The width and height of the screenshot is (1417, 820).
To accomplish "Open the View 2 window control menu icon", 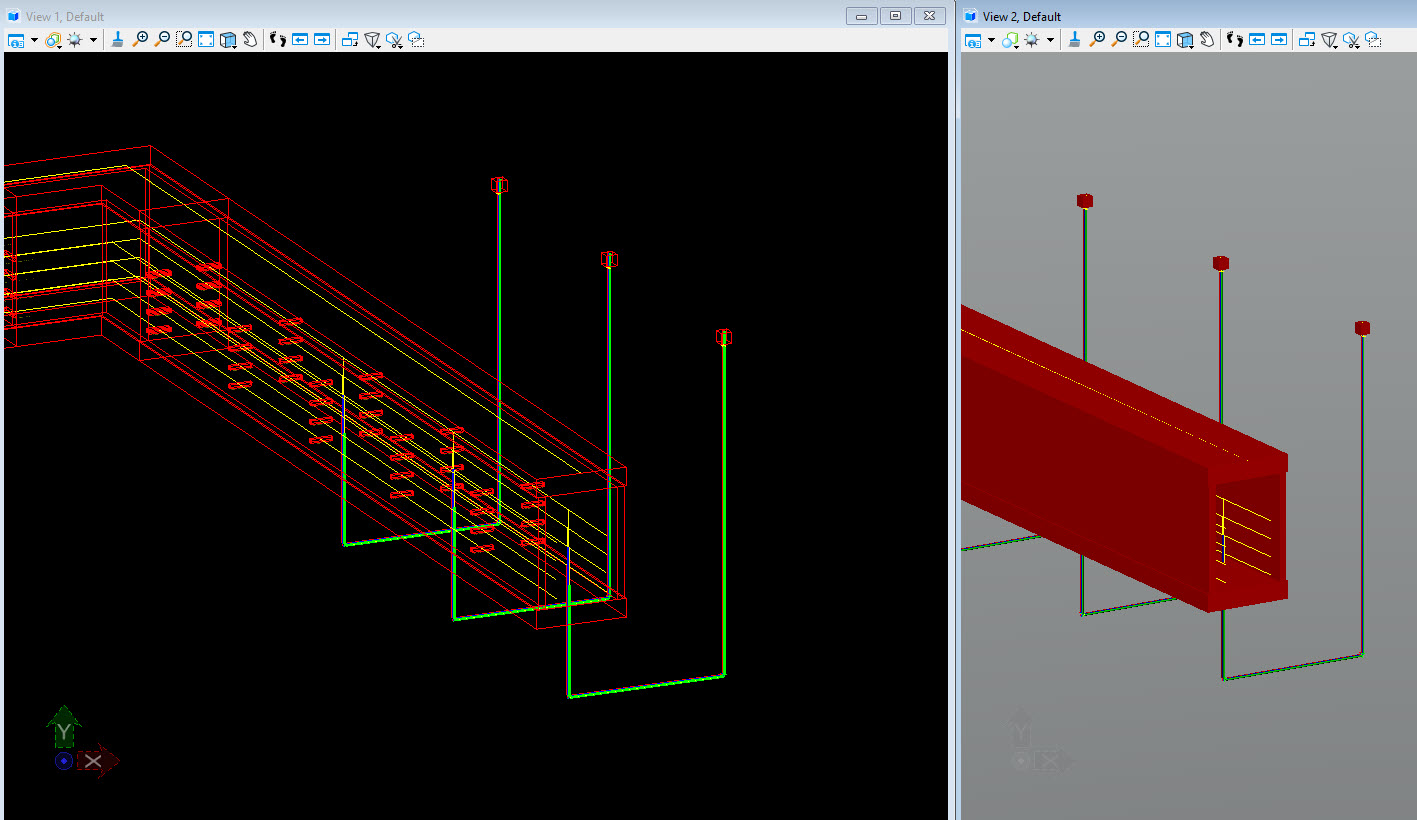I will click(x=970, y=16).
